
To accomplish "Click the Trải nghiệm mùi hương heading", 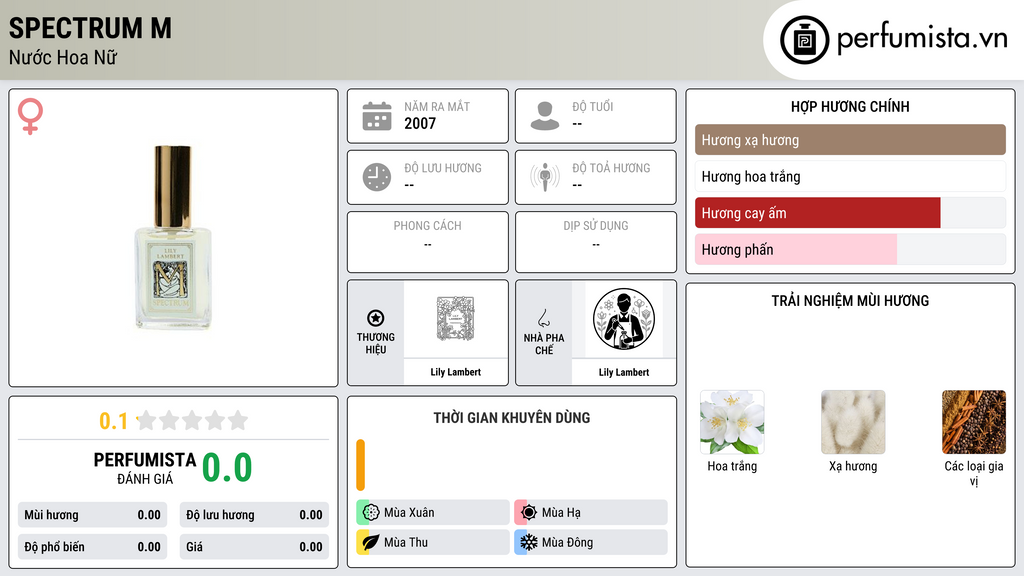I will [x=850, y=300].
